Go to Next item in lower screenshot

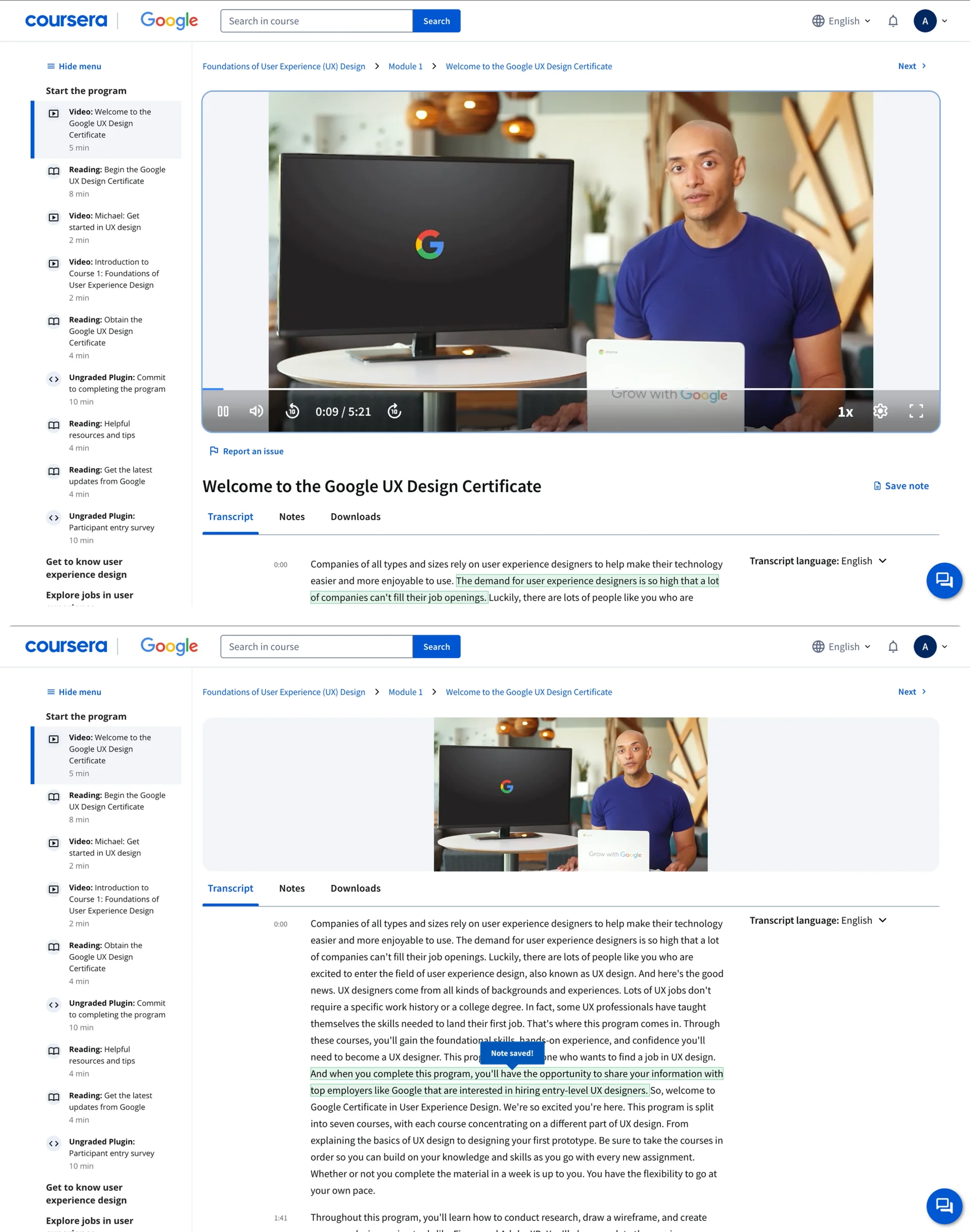click(x=912, y=692)
